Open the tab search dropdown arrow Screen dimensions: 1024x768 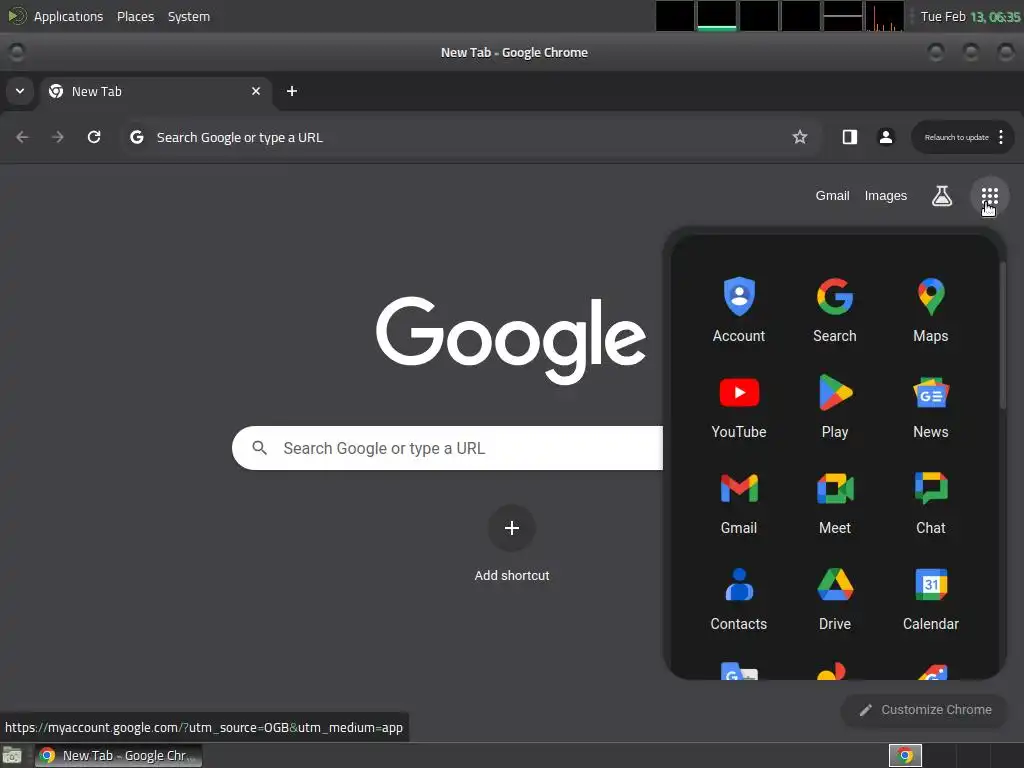20,91
